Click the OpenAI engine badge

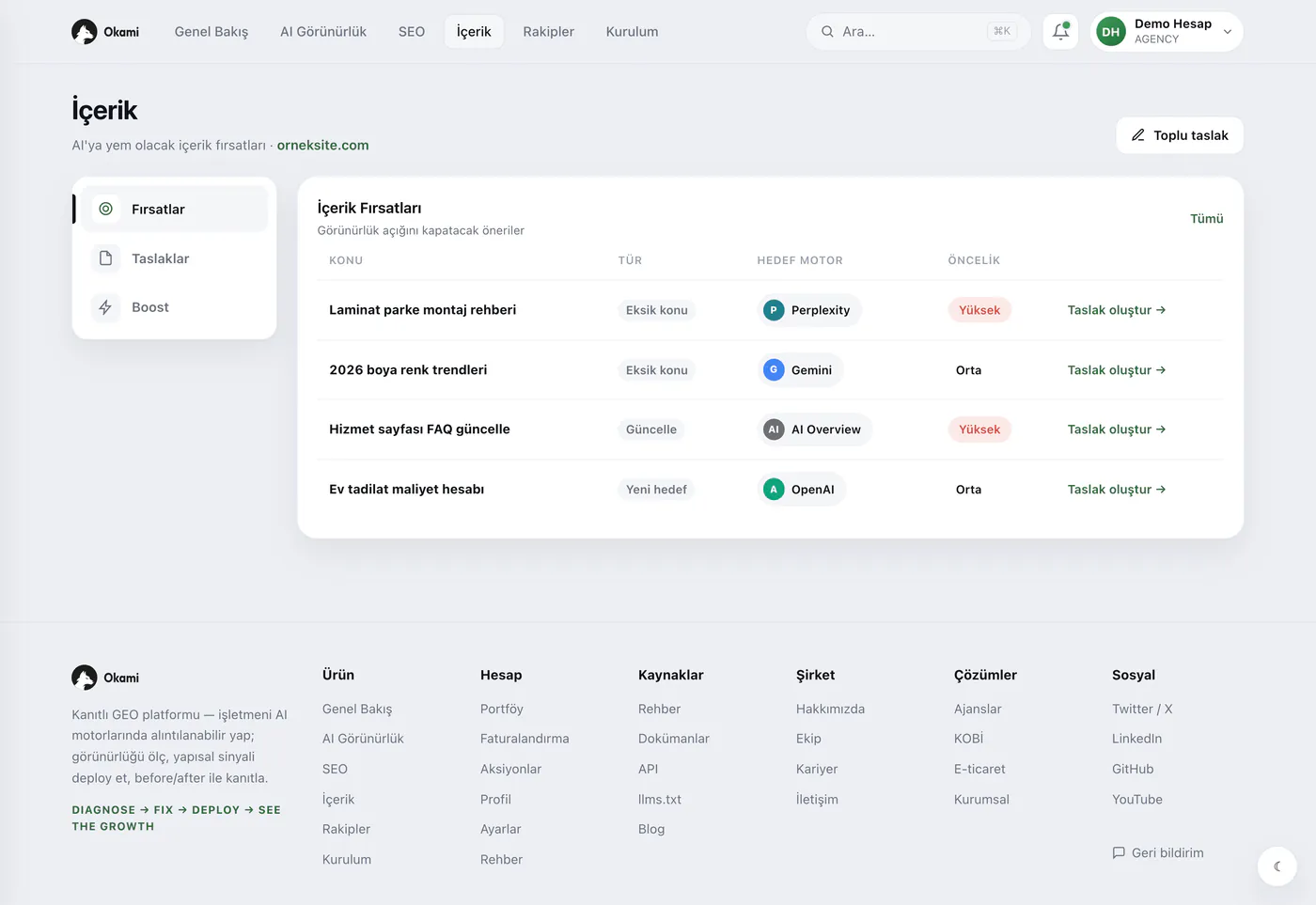click(802, 490)
